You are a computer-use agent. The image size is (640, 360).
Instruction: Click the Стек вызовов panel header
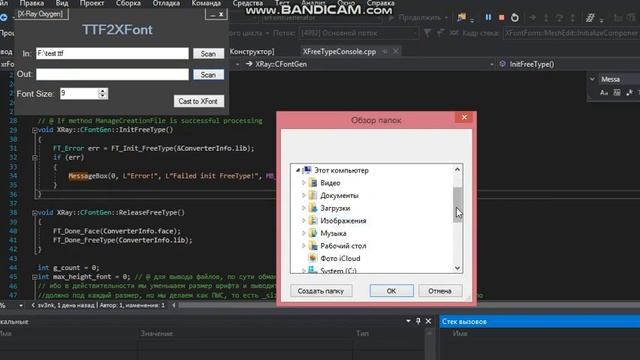point(540,322)
